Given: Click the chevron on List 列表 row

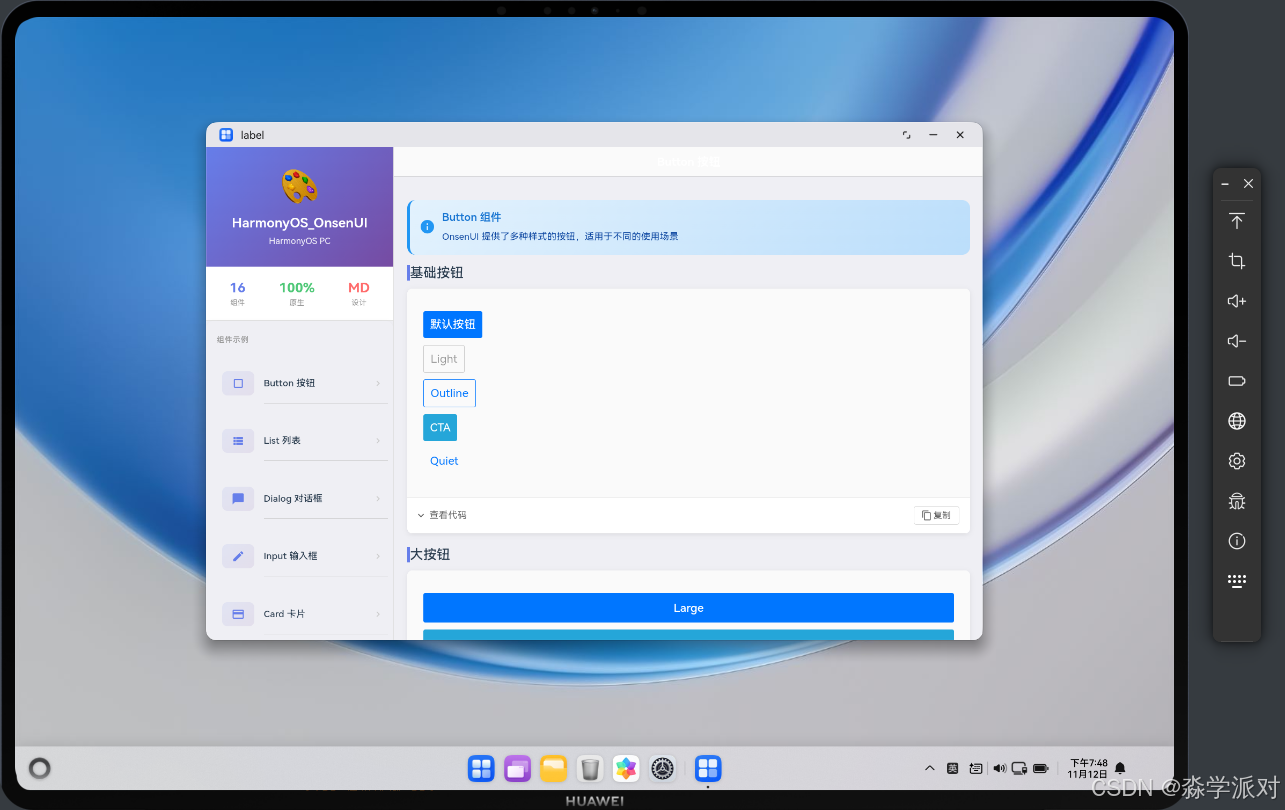Looking at the screenshot, I should [x=378, y=441].
